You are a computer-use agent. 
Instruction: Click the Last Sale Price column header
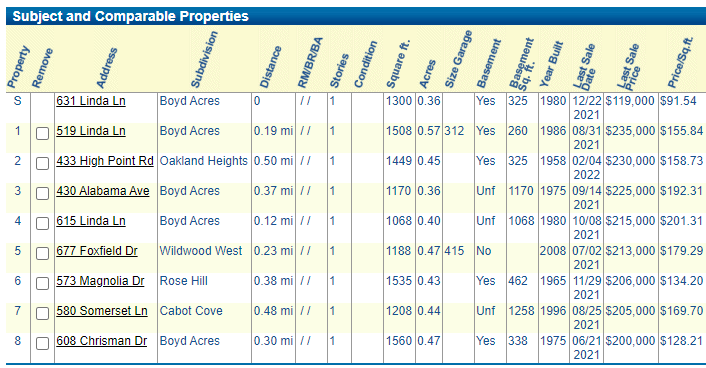(x=629, y=66)
